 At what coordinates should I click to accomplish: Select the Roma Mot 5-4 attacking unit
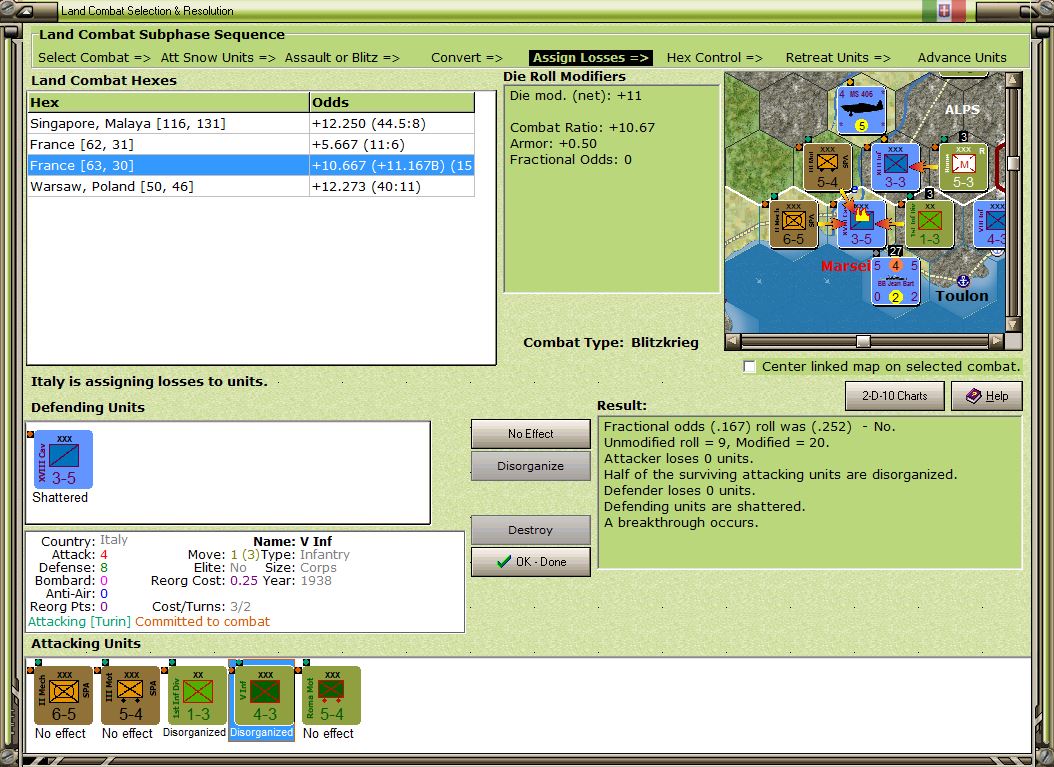331,696
